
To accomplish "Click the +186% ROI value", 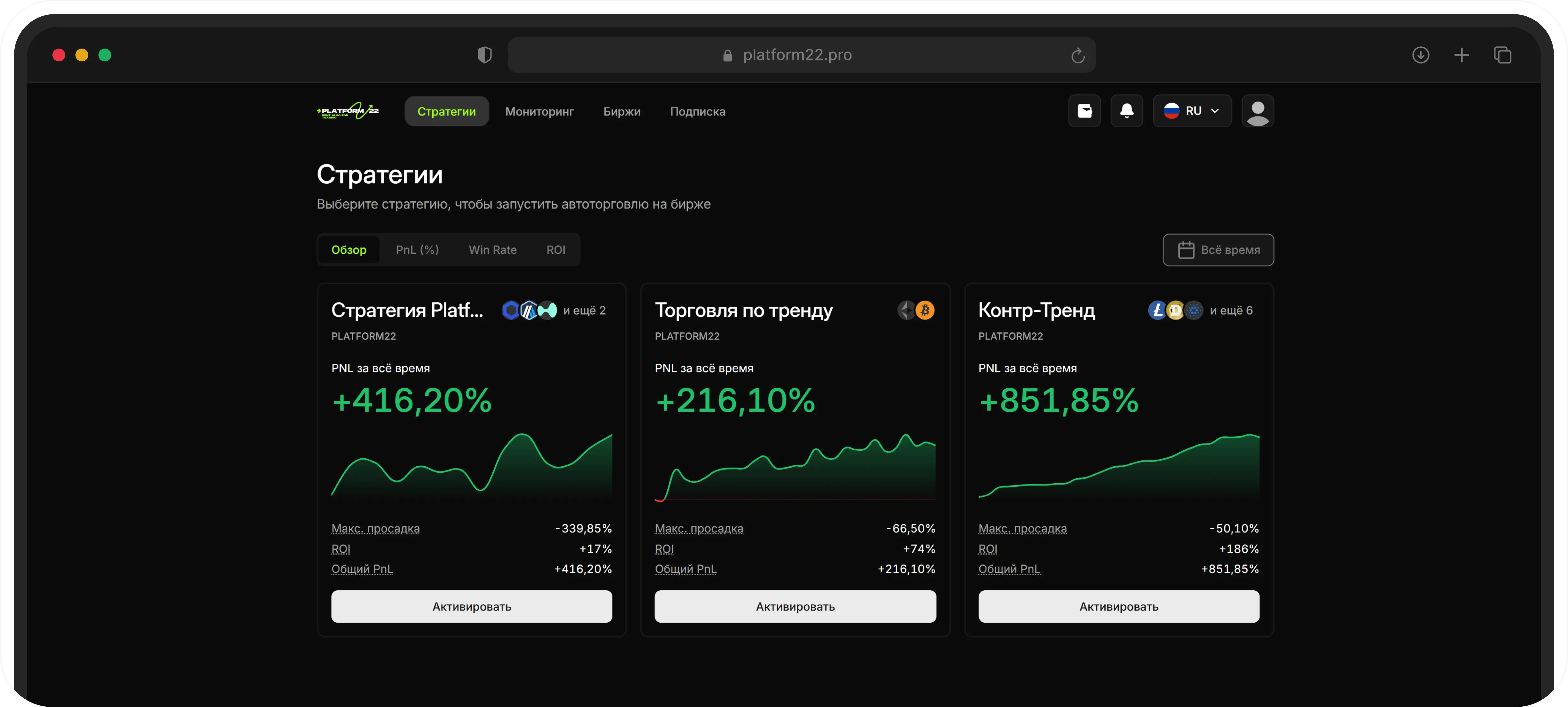I will click(1239, 549).
